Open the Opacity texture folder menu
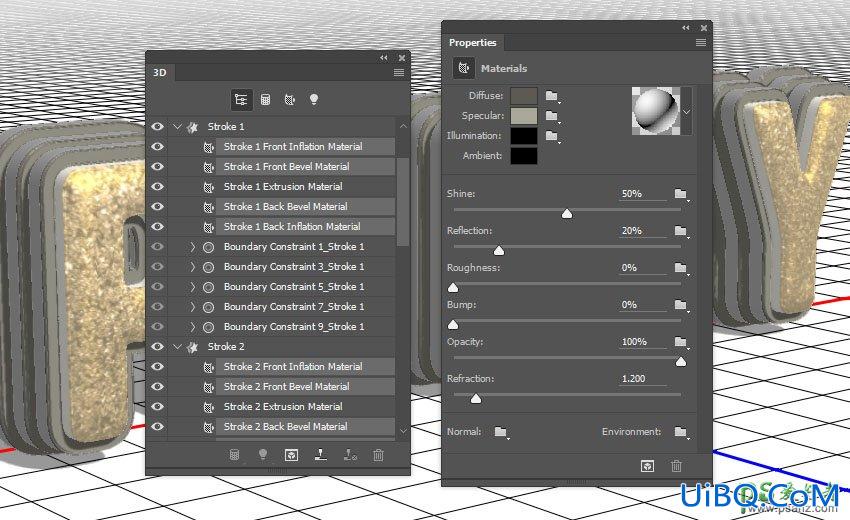 tap(681, 342)
